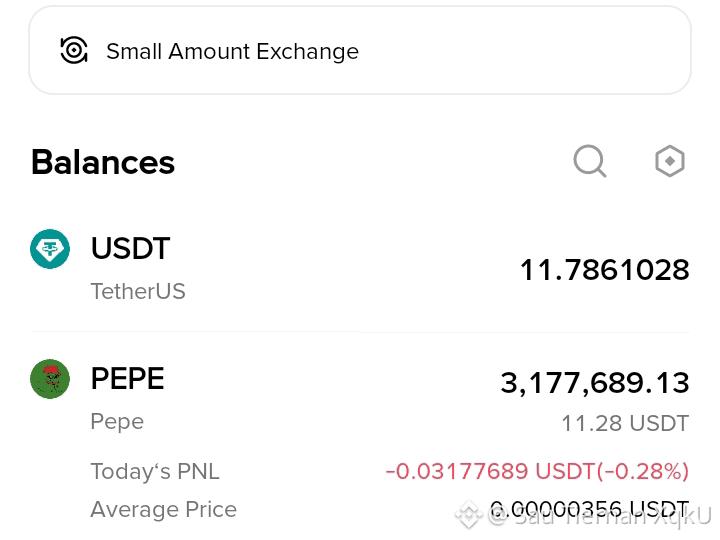
Task: Click the Average Price label
Action: click(x=163, y=509)
